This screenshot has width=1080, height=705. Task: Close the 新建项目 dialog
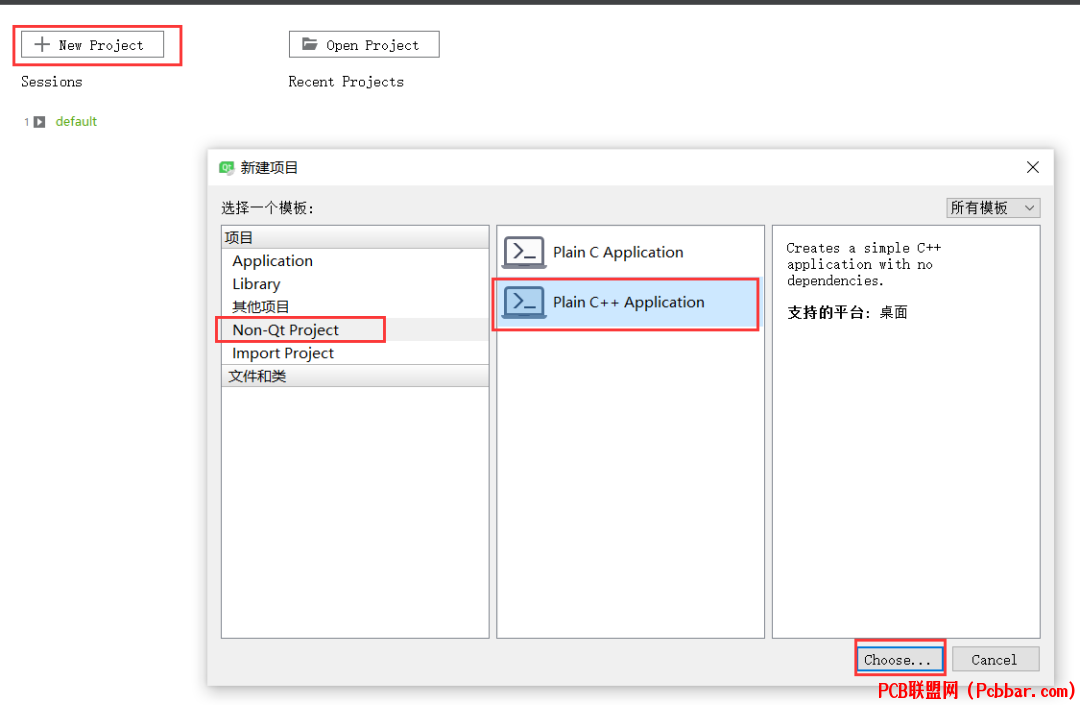(x=1032, y=167)
